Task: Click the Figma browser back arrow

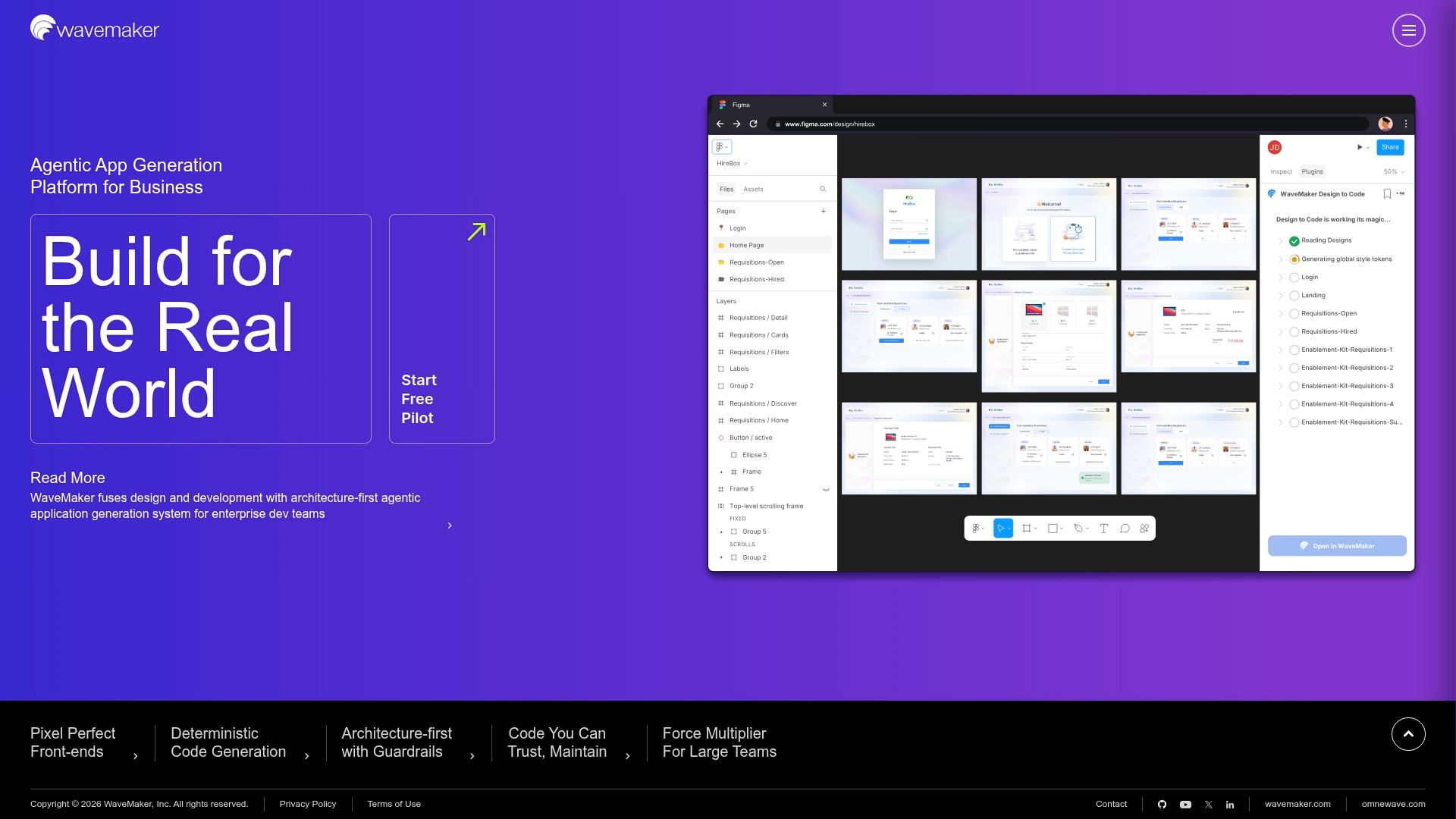Action: tap(720, 124)
